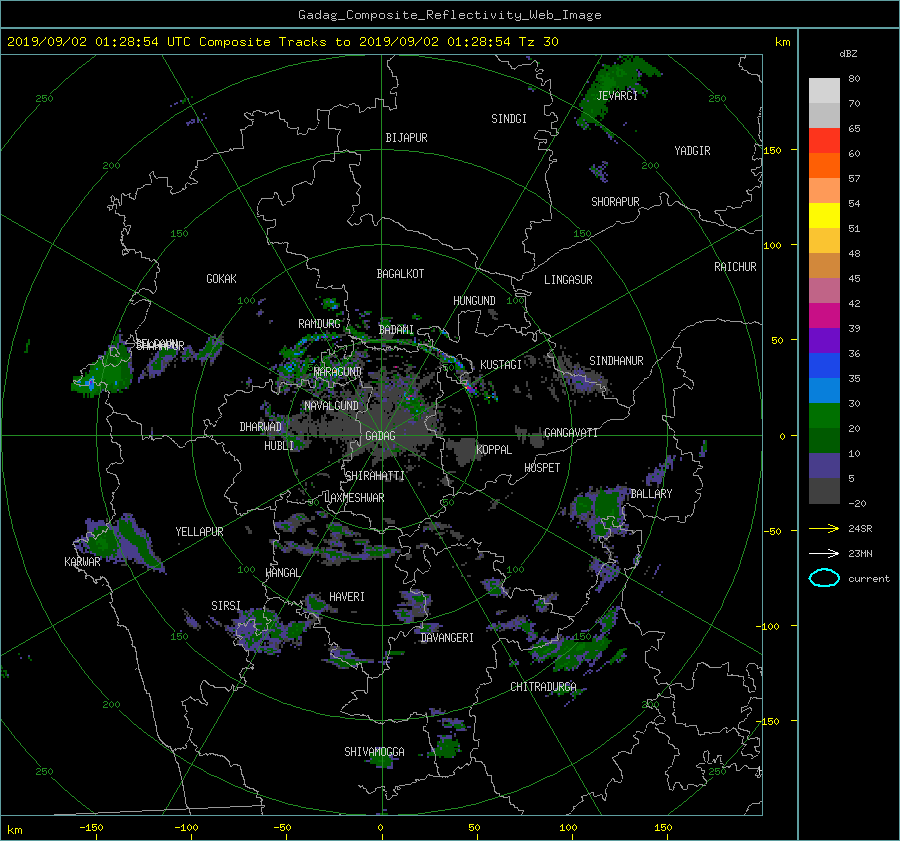Click the pink high-reflectivity cell near KUSTAGI
This screenshot has width=900, height=841.
[471, 389]
